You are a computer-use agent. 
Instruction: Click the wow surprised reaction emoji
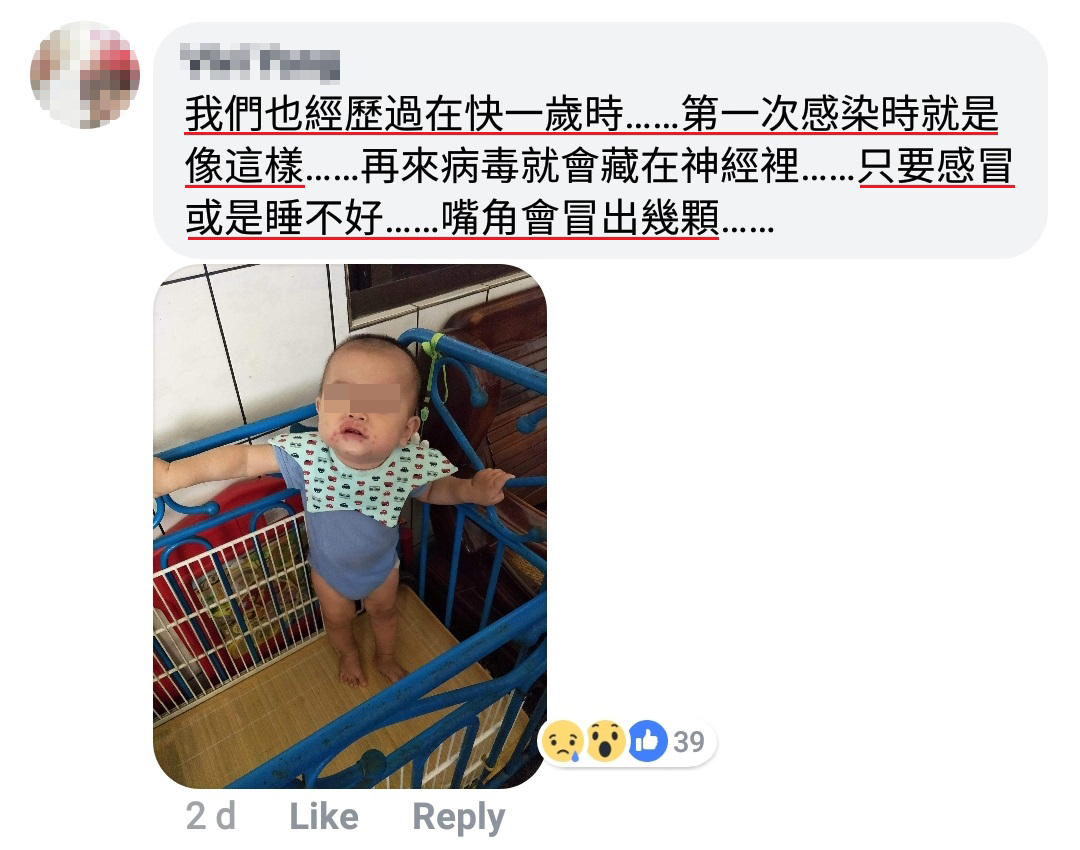605,741
